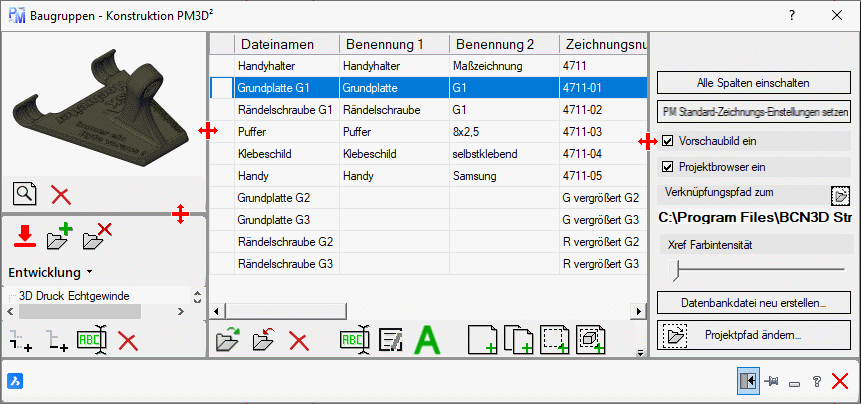Screen dimensions: 861x404
Task: Toggle the row checkbox beside Grundplatte G1
Action: tap(221, 88)
